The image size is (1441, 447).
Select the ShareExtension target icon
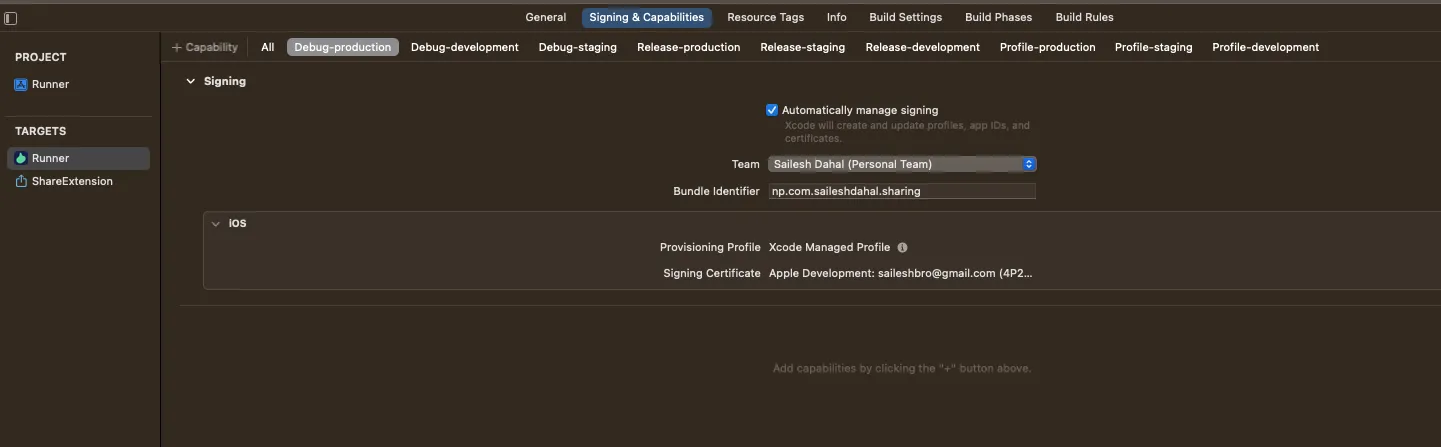click(21, 181)
